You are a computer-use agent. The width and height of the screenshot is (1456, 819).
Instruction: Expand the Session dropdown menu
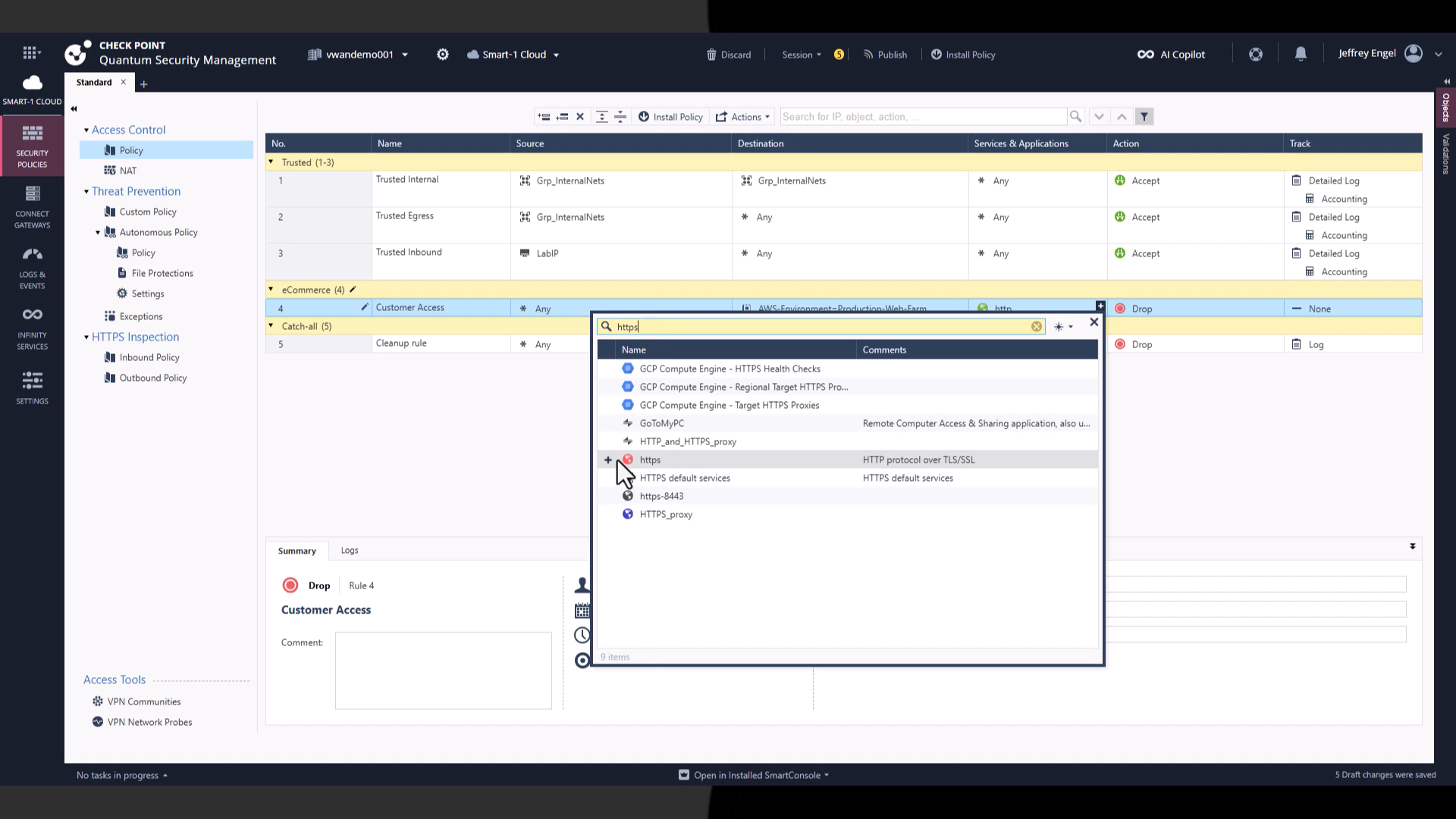coord(802,55)
